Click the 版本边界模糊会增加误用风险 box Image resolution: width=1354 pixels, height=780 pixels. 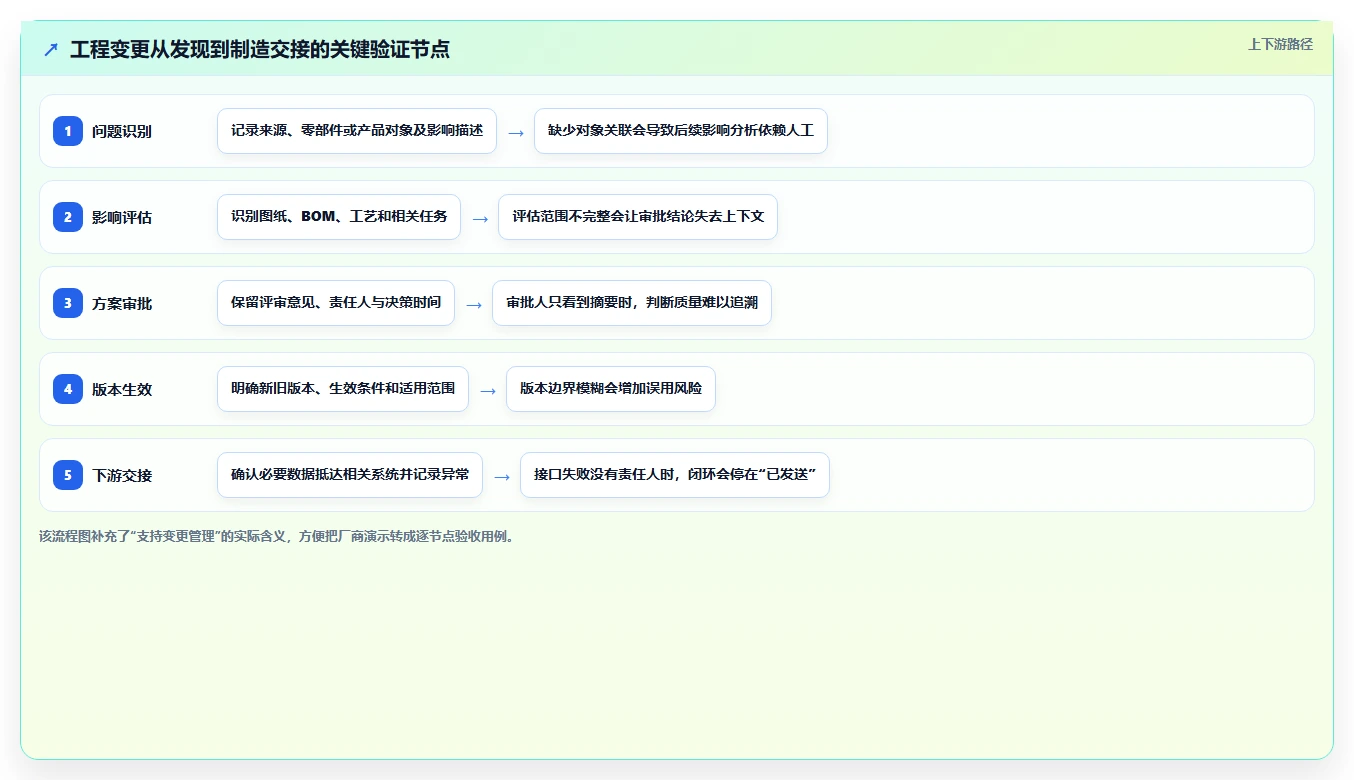click(611, 389)
